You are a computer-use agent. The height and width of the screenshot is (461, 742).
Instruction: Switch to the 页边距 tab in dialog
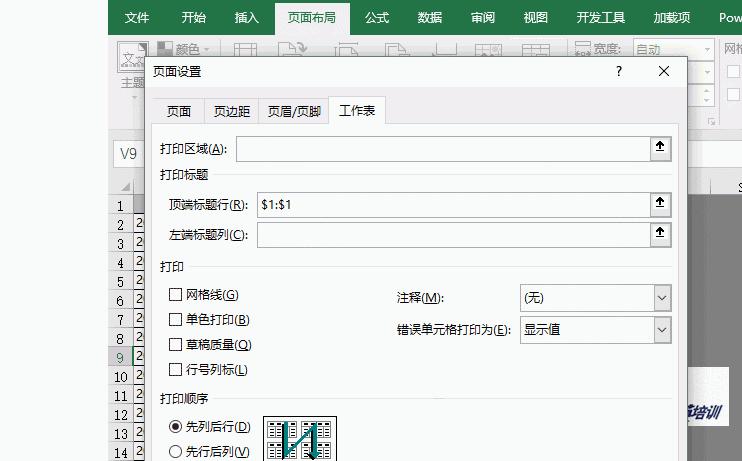[x=231, y=112]
